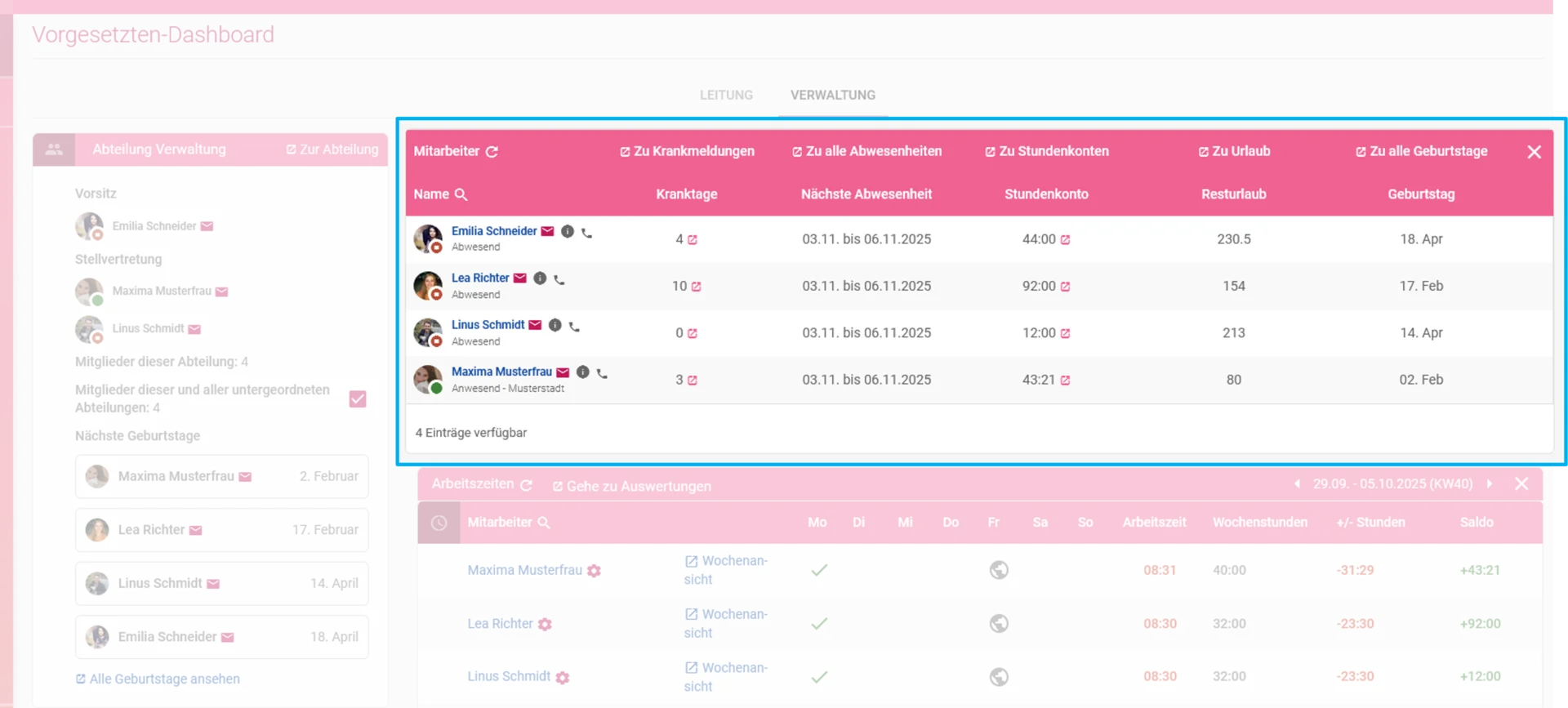Screen dimensions: 1568x708
Task: Click the globe icon in Lea Richter row
Action: click(999, 623)
